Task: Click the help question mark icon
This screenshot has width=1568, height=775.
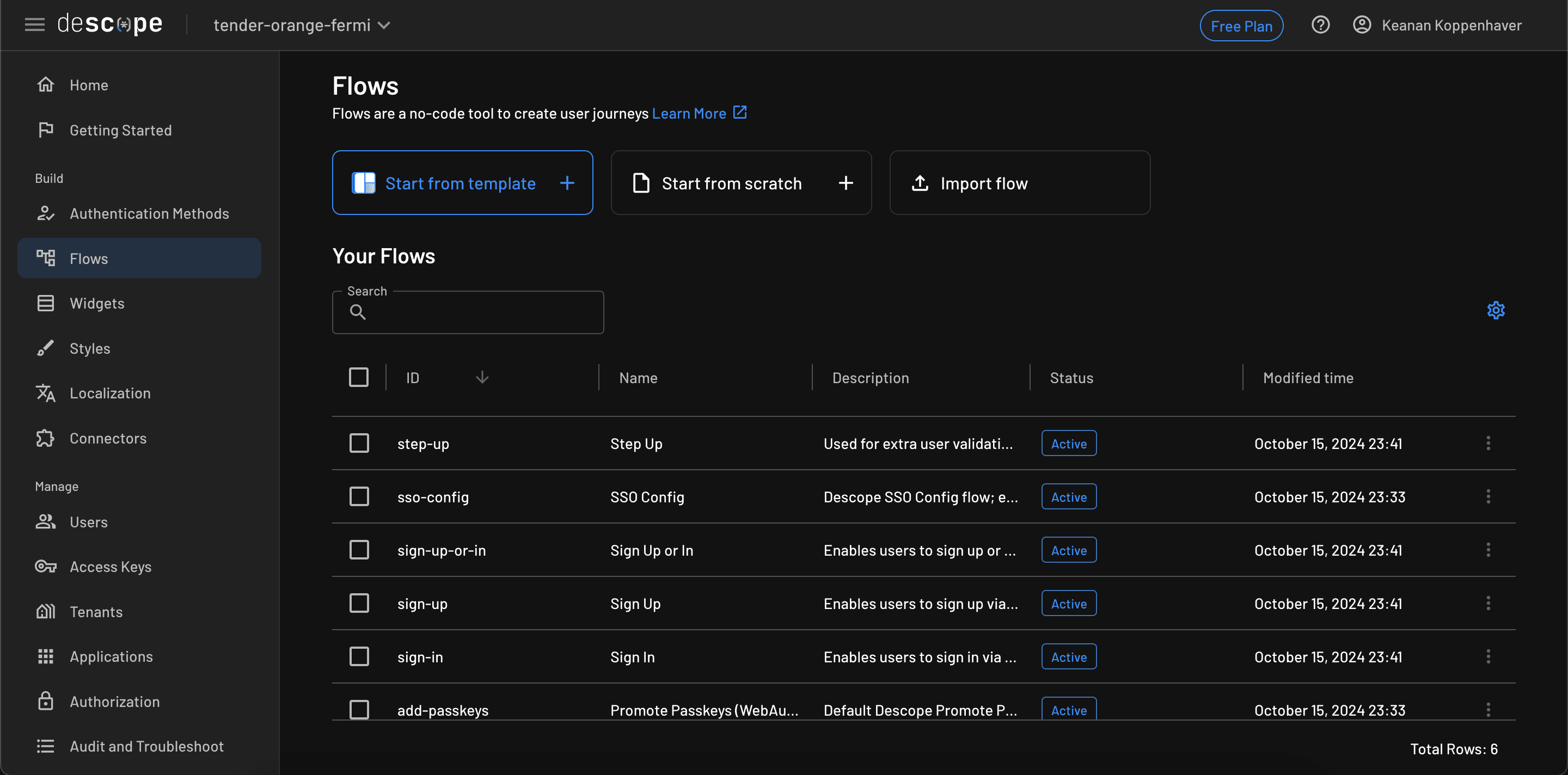Action: [x=1320, y=25]
